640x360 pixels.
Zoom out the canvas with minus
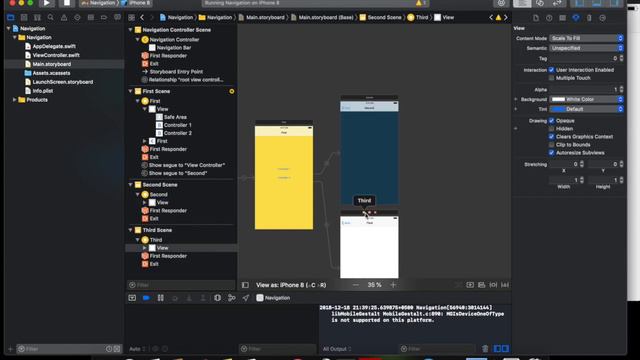click(x=356, y=285)
